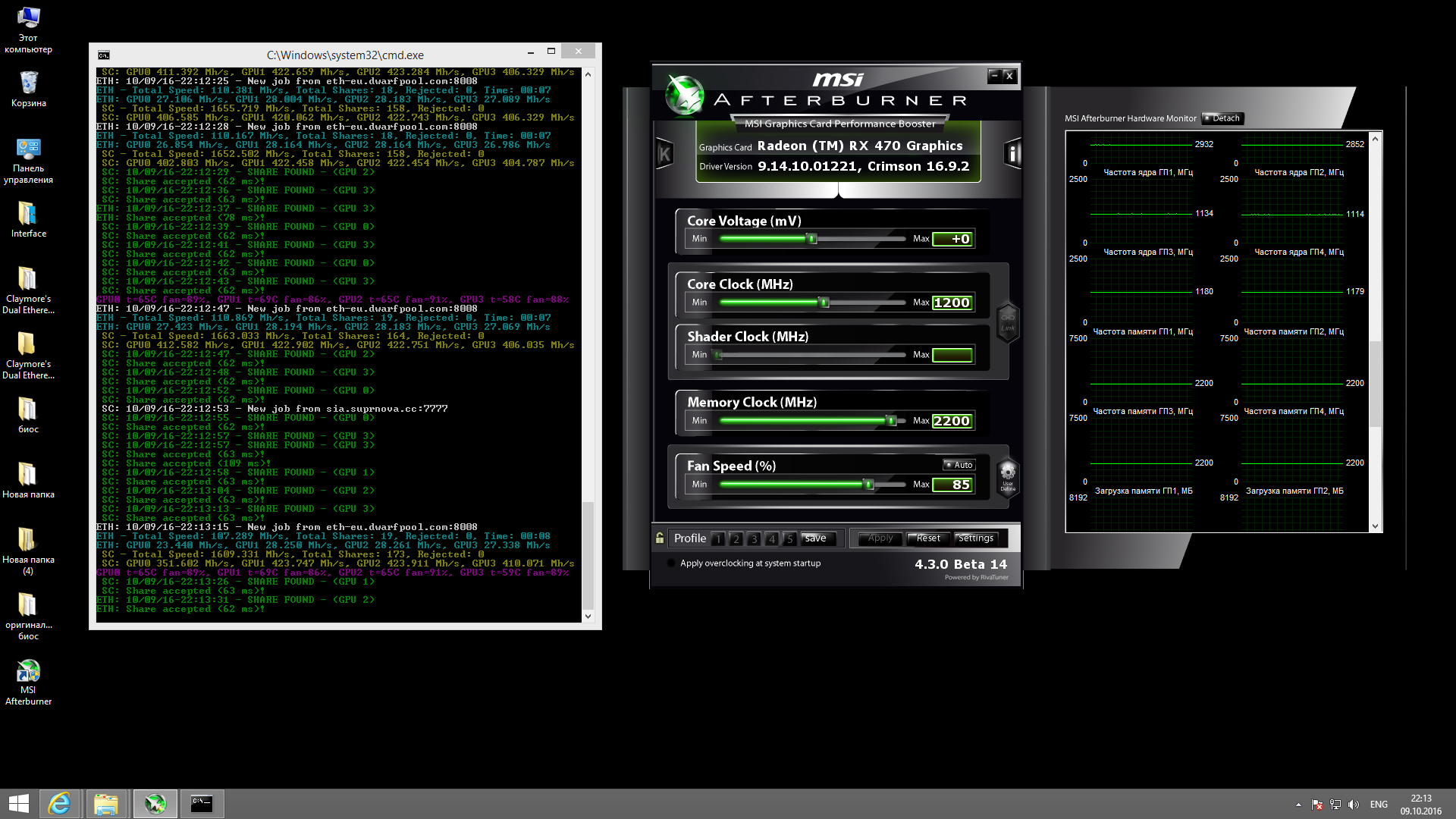Click the cmd.exe taskbar icon
Viewport: 1456px width, 819px height.
coord(202,804)
